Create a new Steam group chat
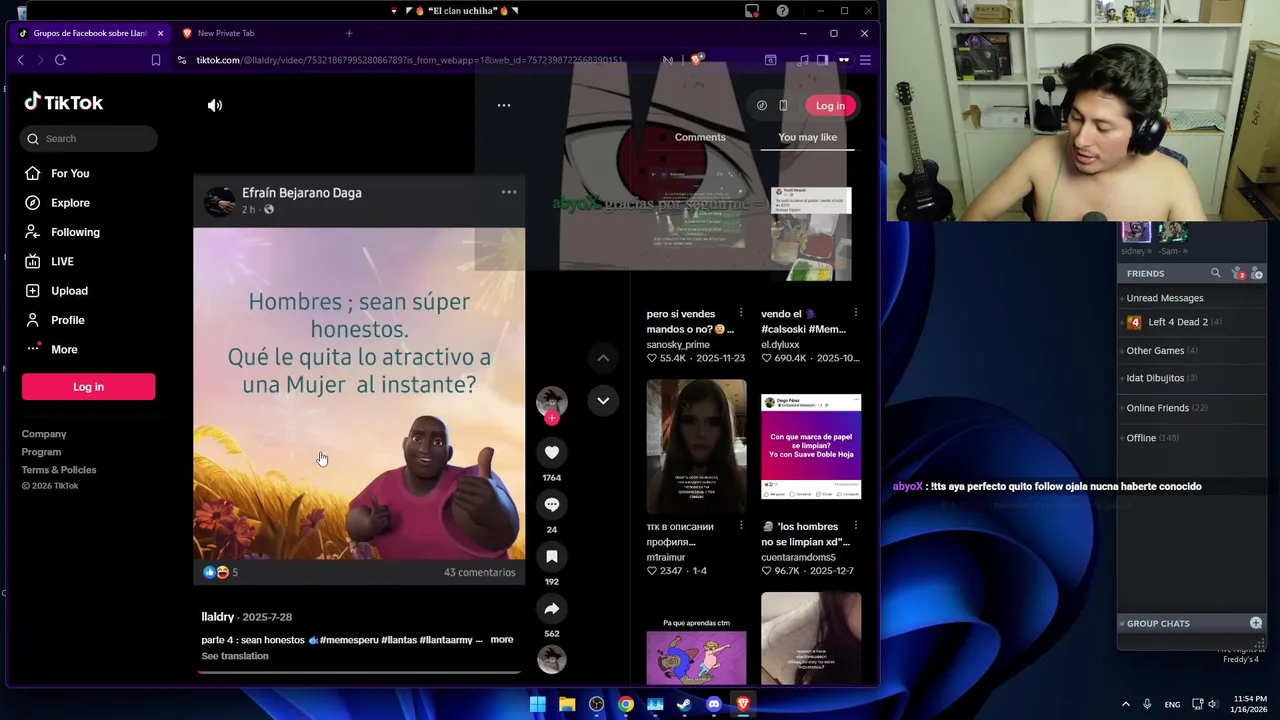The width and height of the screenshot is (1280, 720). tap(1256, 623)
